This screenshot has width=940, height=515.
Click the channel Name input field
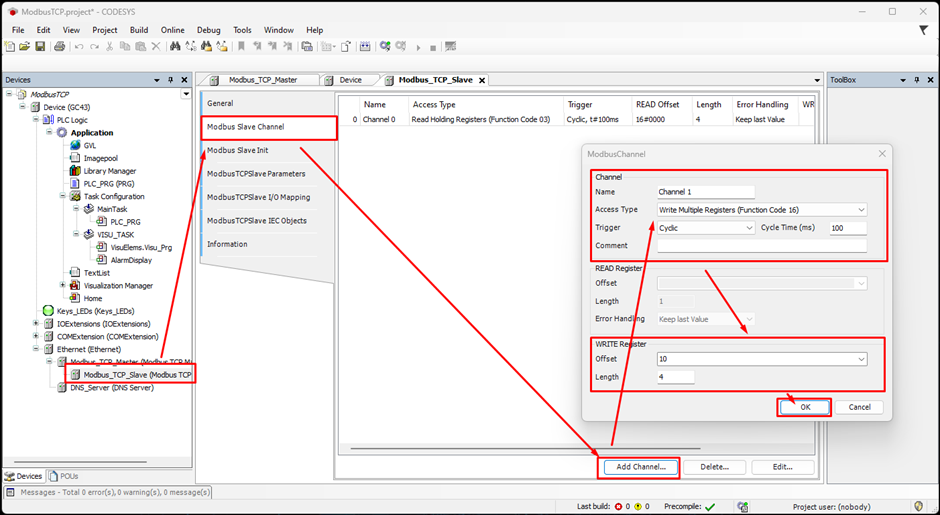[706, 192]
